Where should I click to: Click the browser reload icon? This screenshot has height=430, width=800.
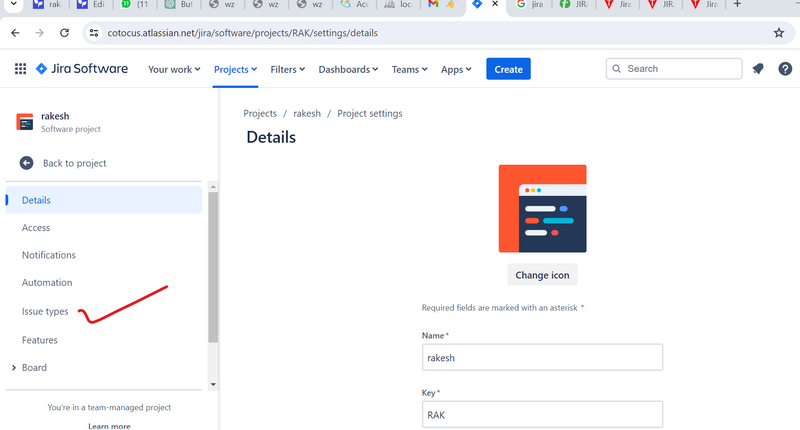65,33
